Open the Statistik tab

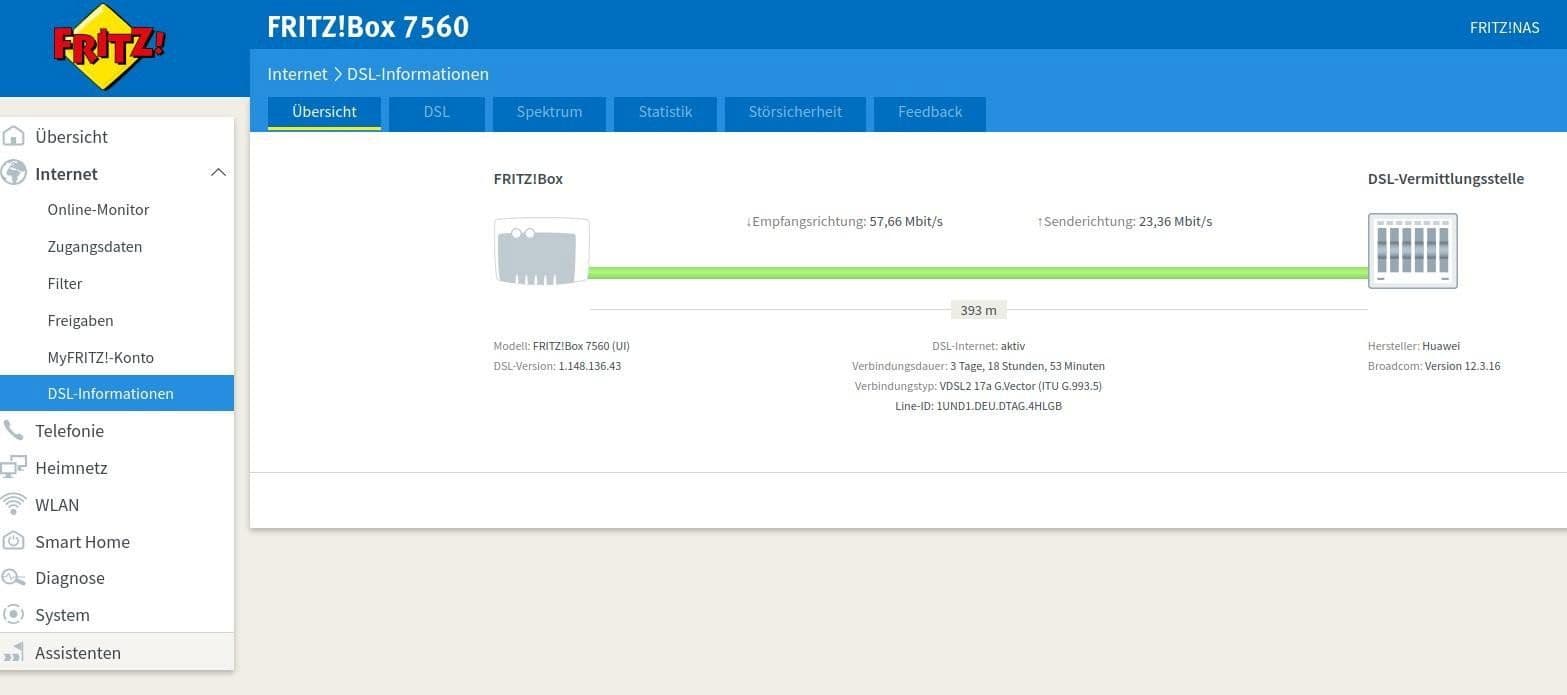(665, 113)
